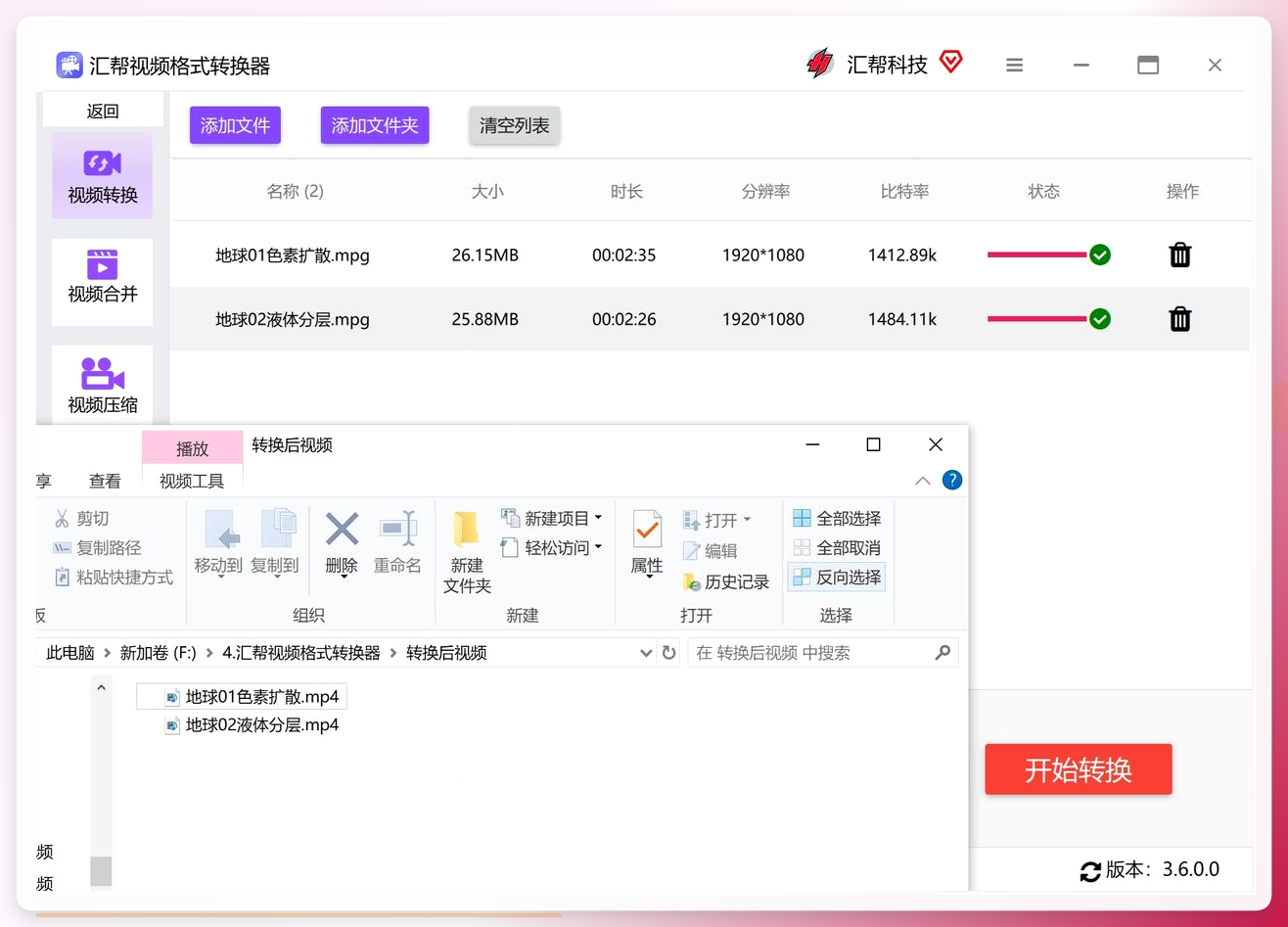
Task: Click 返回 in converter sidebar
Action: [x=103, y=111]
